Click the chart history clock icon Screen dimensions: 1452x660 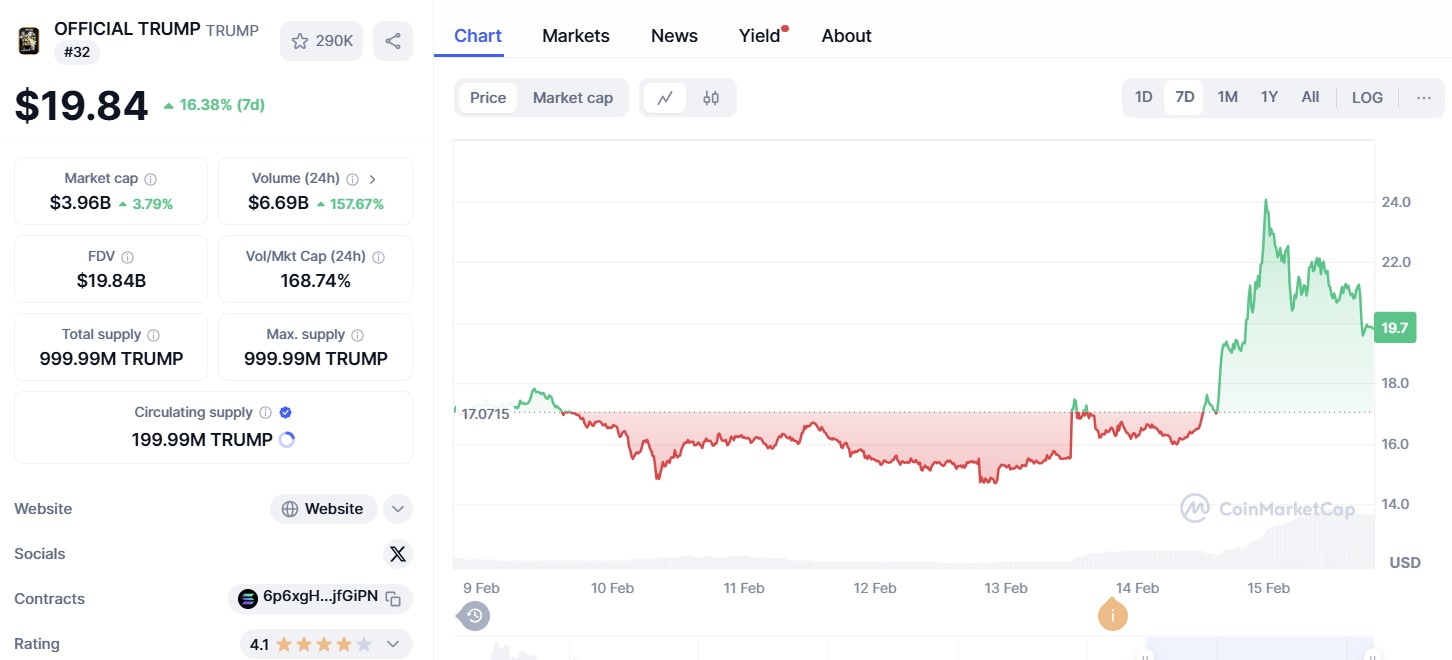(475, 616)
